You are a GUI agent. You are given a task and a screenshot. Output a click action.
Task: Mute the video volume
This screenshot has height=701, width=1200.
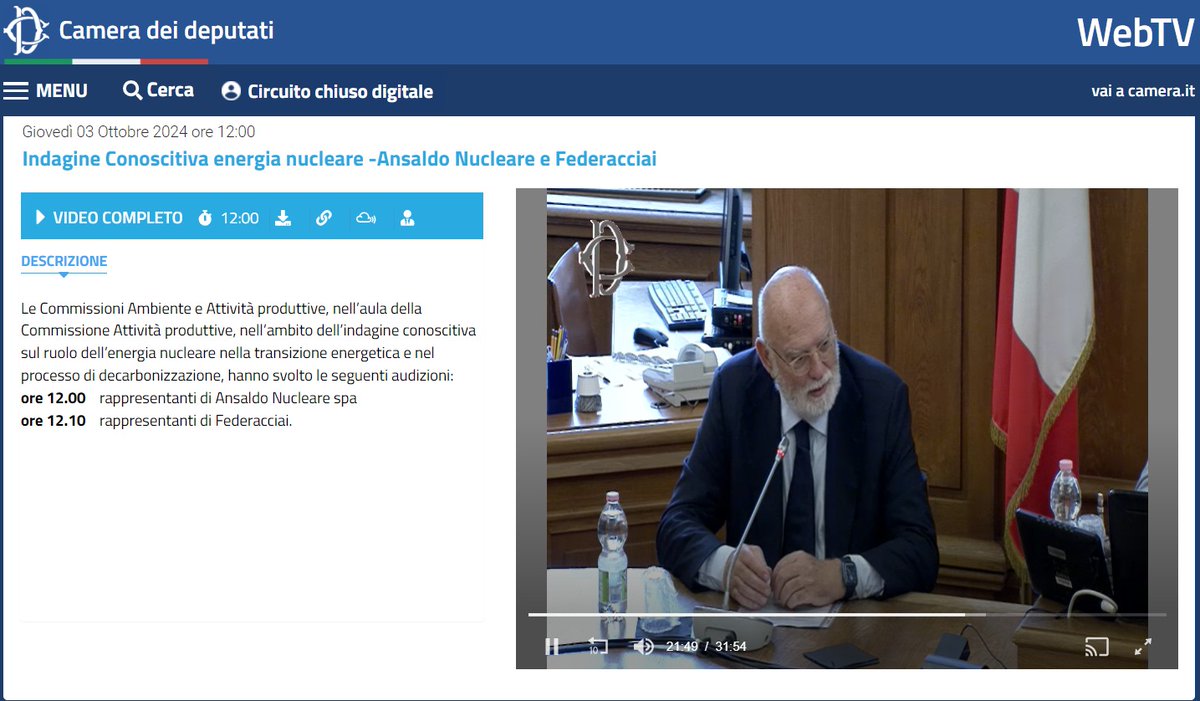point(643,646)
